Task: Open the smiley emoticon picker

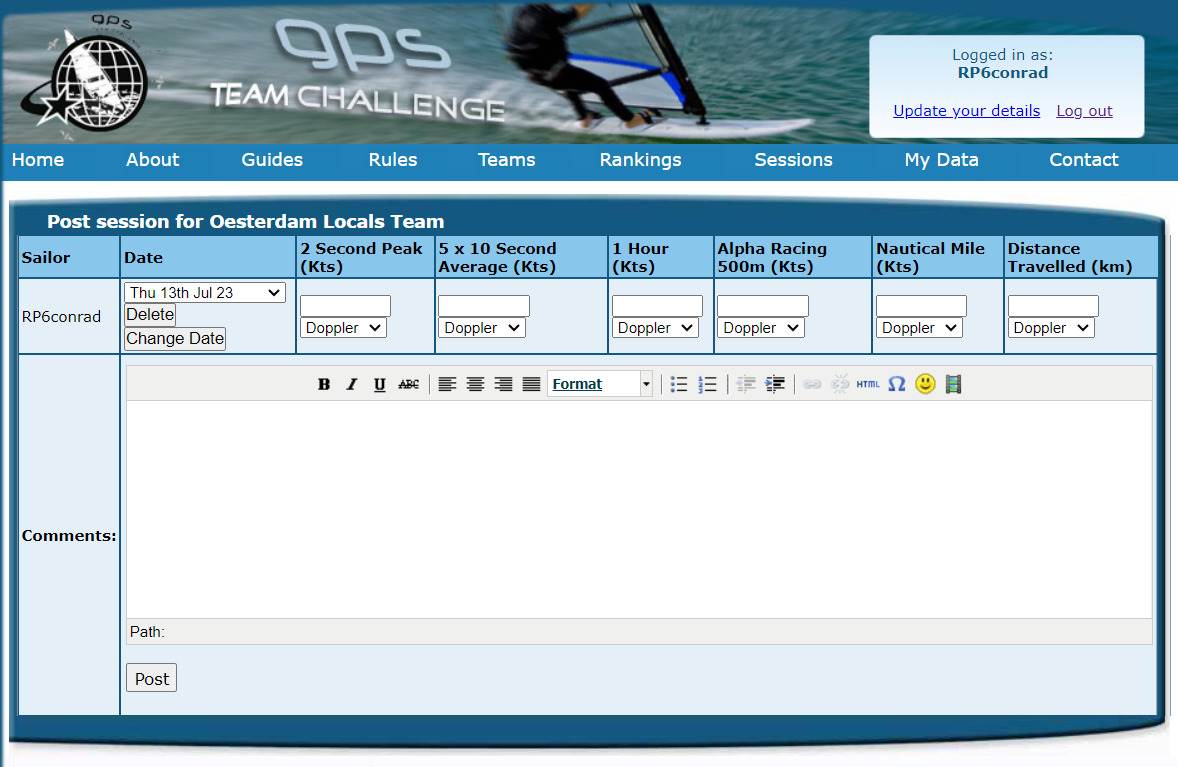Action: click(925, 384)
